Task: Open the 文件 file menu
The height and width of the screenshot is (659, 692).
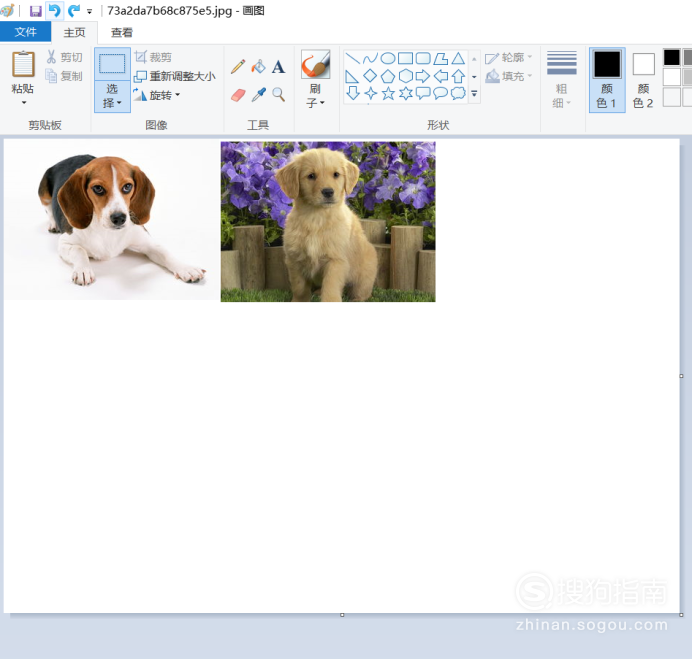Action: tap(26, 32)
